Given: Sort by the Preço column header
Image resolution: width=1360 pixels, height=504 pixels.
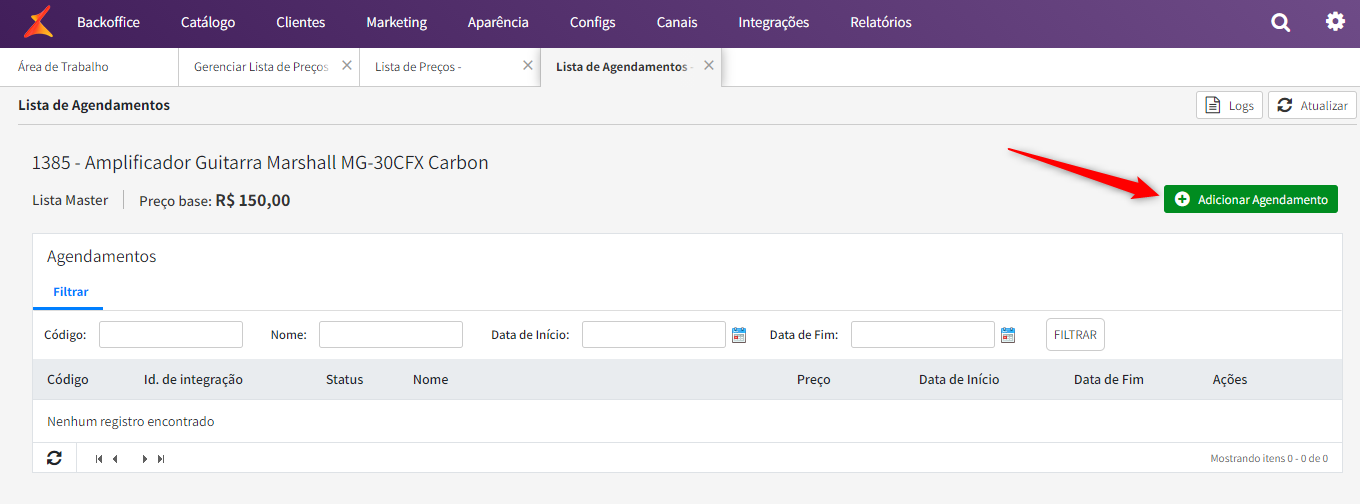Looking at the screenshot, I should [x=814, y=380].
